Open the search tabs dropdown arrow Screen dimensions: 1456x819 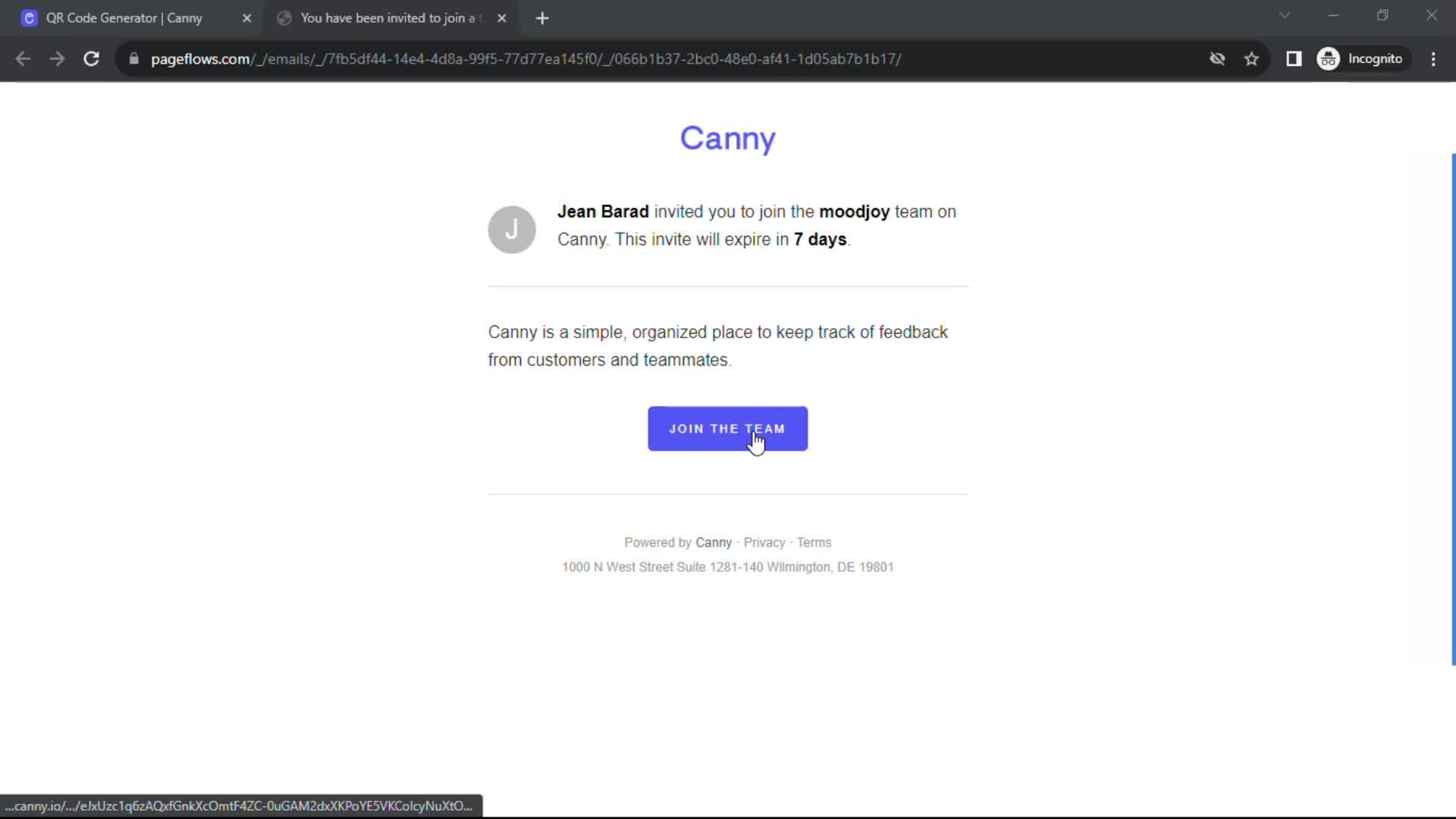click(1285, 15)
